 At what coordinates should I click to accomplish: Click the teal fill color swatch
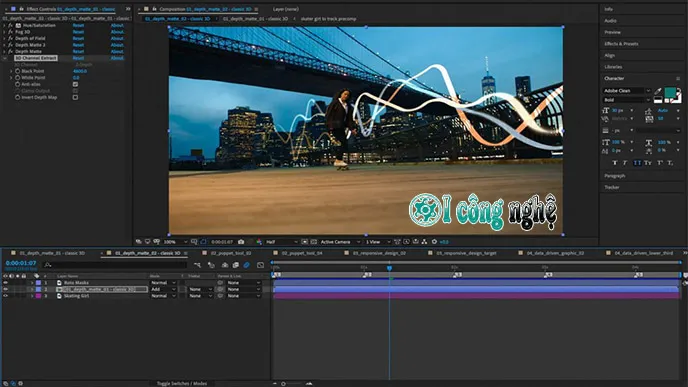(670, 92)
